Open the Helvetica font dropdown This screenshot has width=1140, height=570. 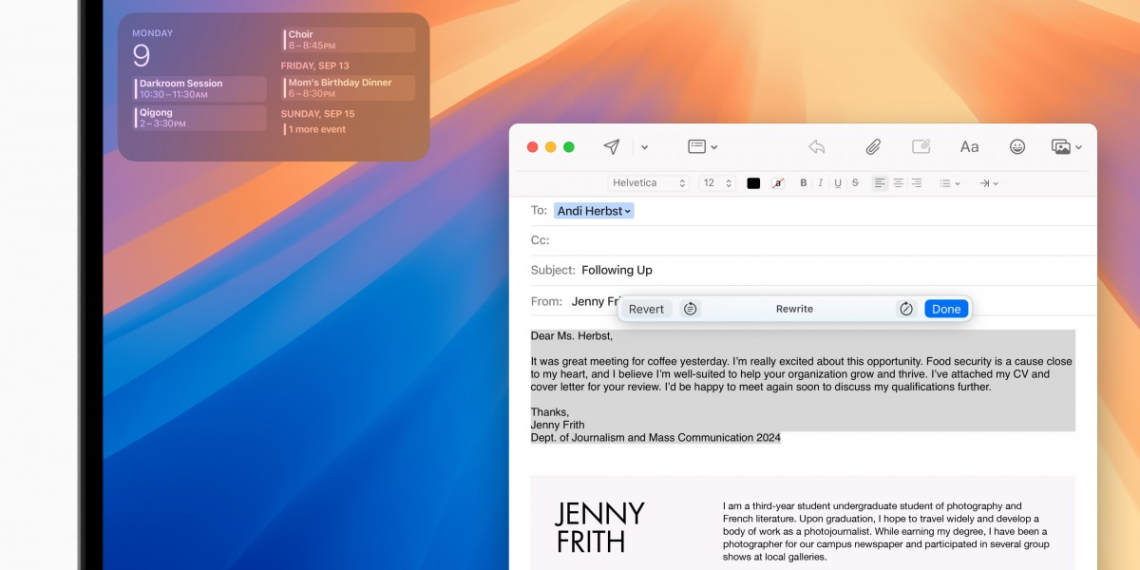pyautogui.click(x=649, y=183)
